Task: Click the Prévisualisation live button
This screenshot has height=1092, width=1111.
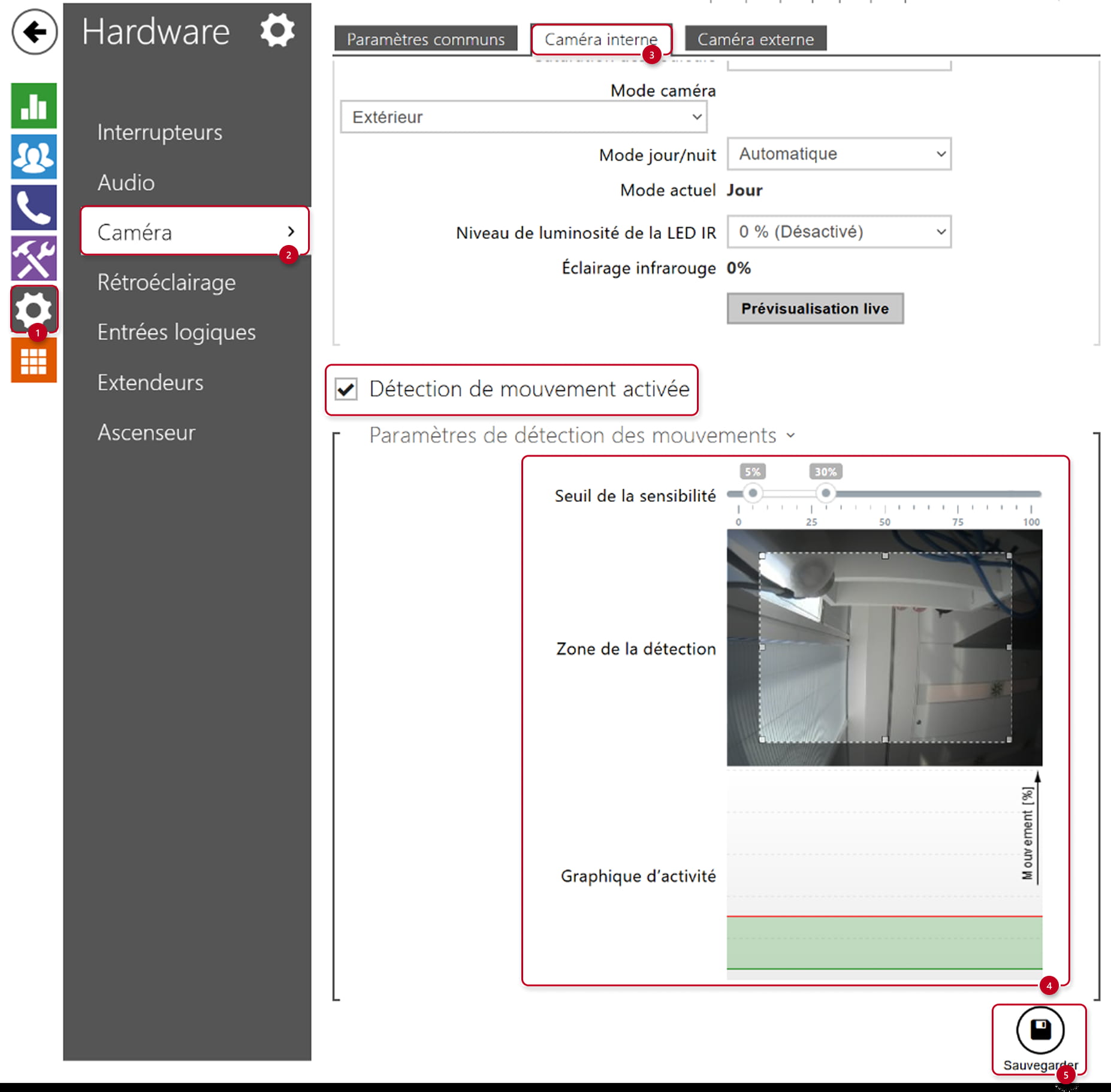Action: pos(815,308)
